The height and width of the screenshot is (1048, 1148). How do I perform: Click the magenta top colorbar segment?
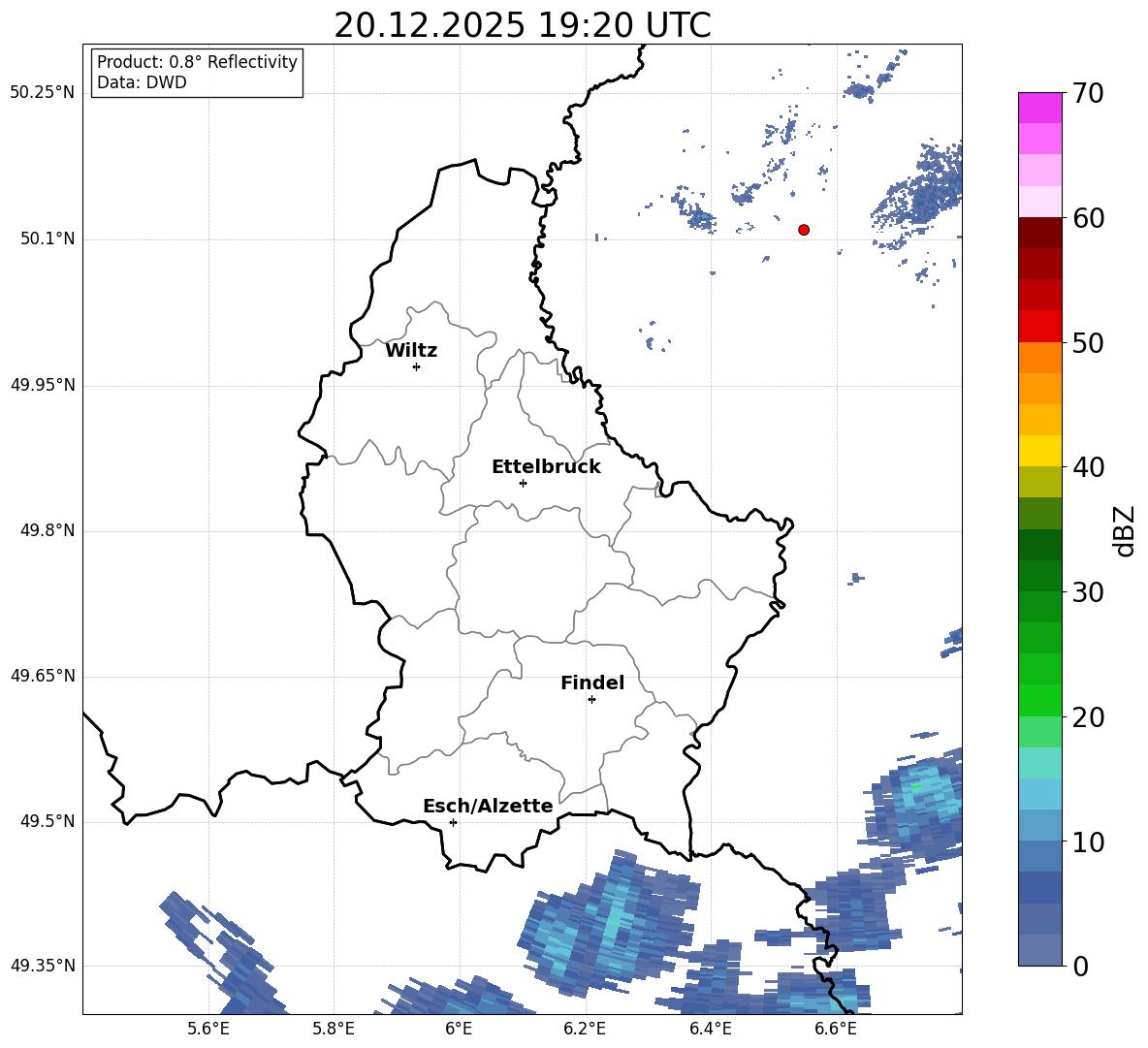(1039, 108)
